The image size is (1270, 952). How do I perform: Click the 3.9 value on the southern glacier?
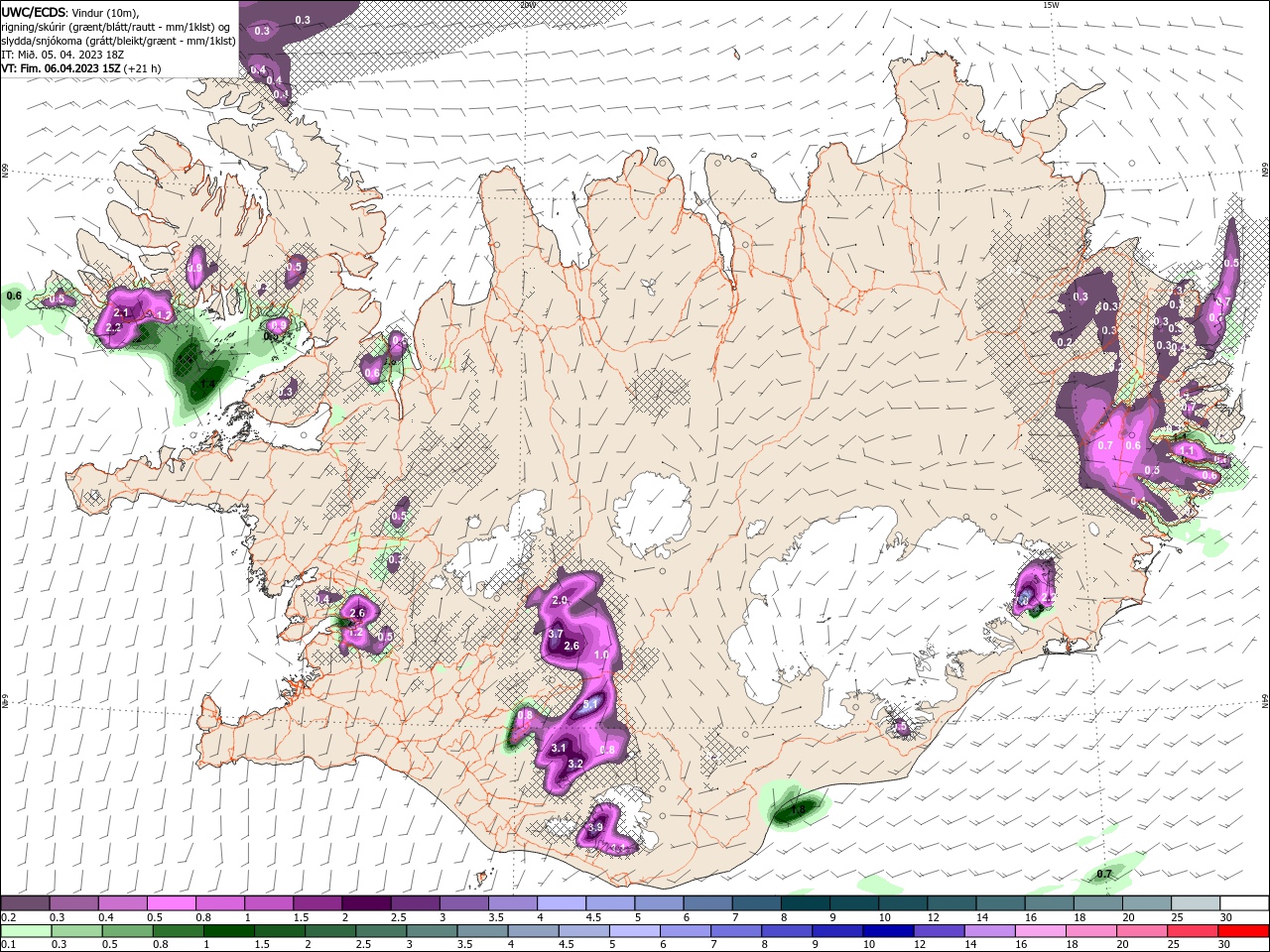[596, 827]
